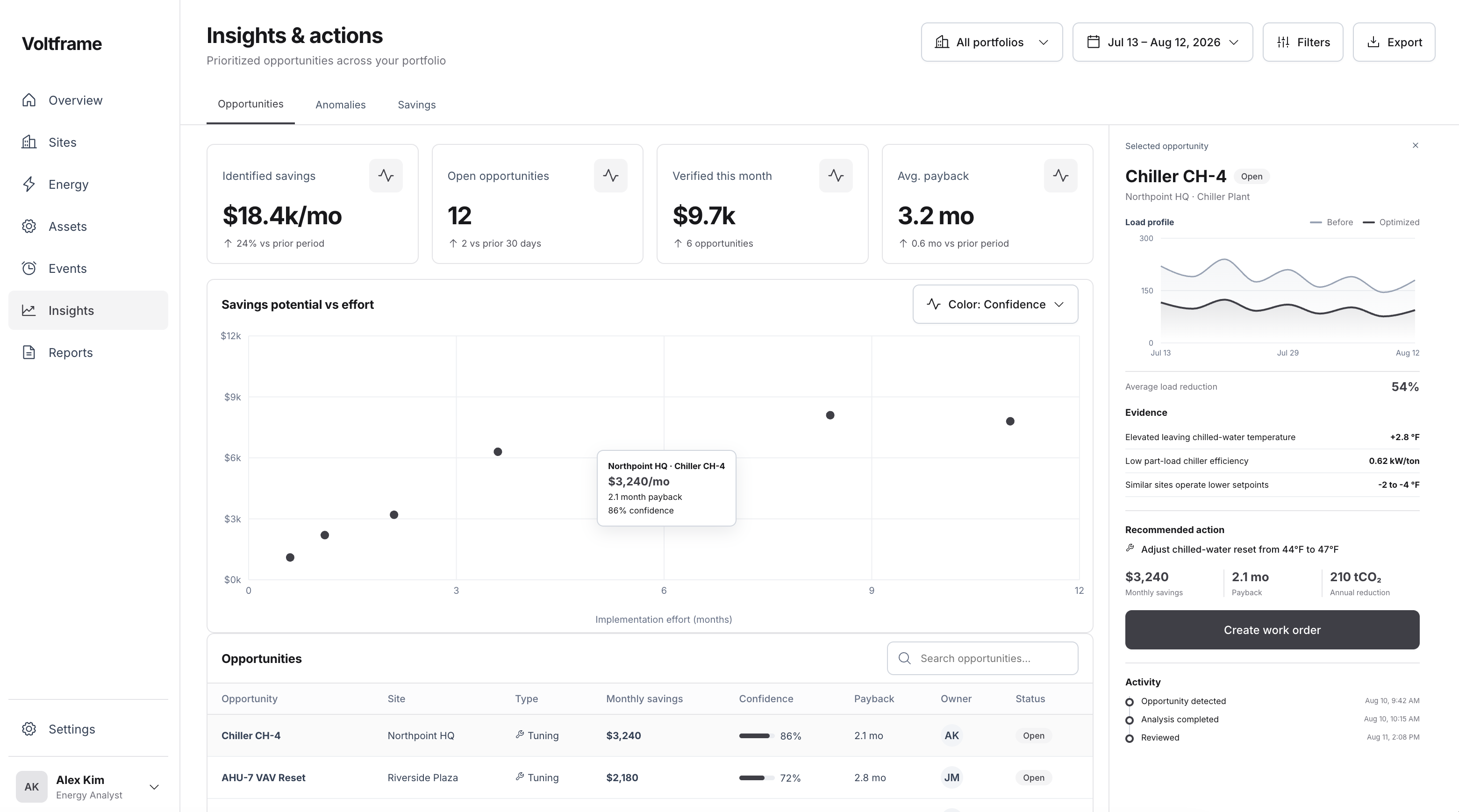
Task: Click the AK owner avatar in Chiller CH-4 row
Action: [951, 735]
